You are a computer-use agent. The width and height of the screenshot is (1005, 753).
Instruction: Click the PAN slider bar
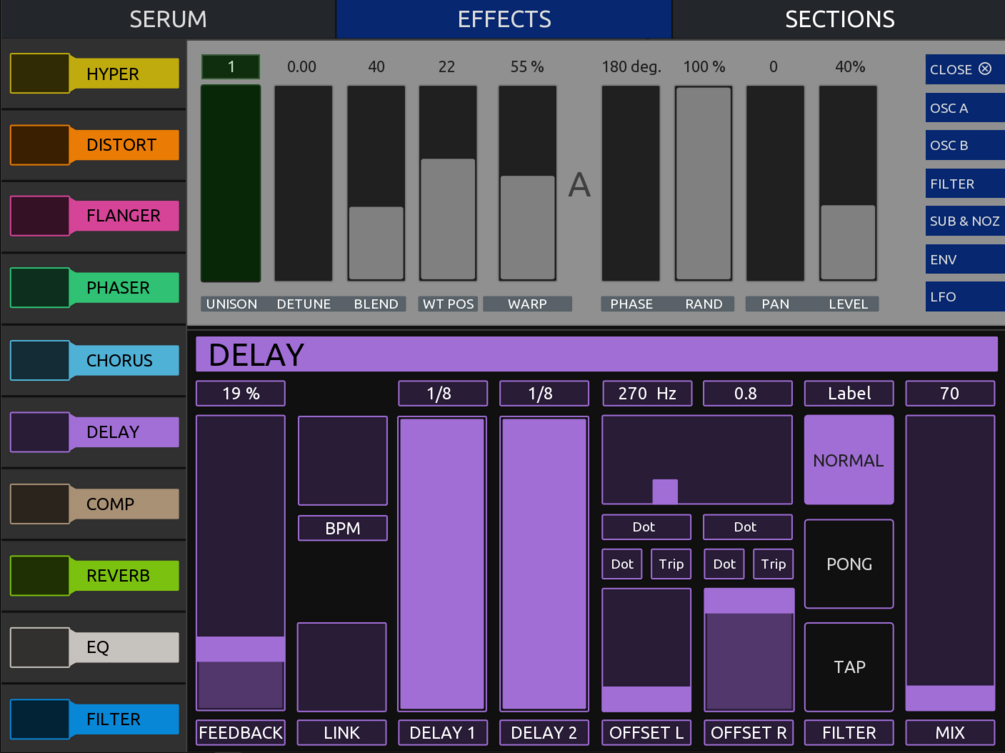click(x=775, y=183)
